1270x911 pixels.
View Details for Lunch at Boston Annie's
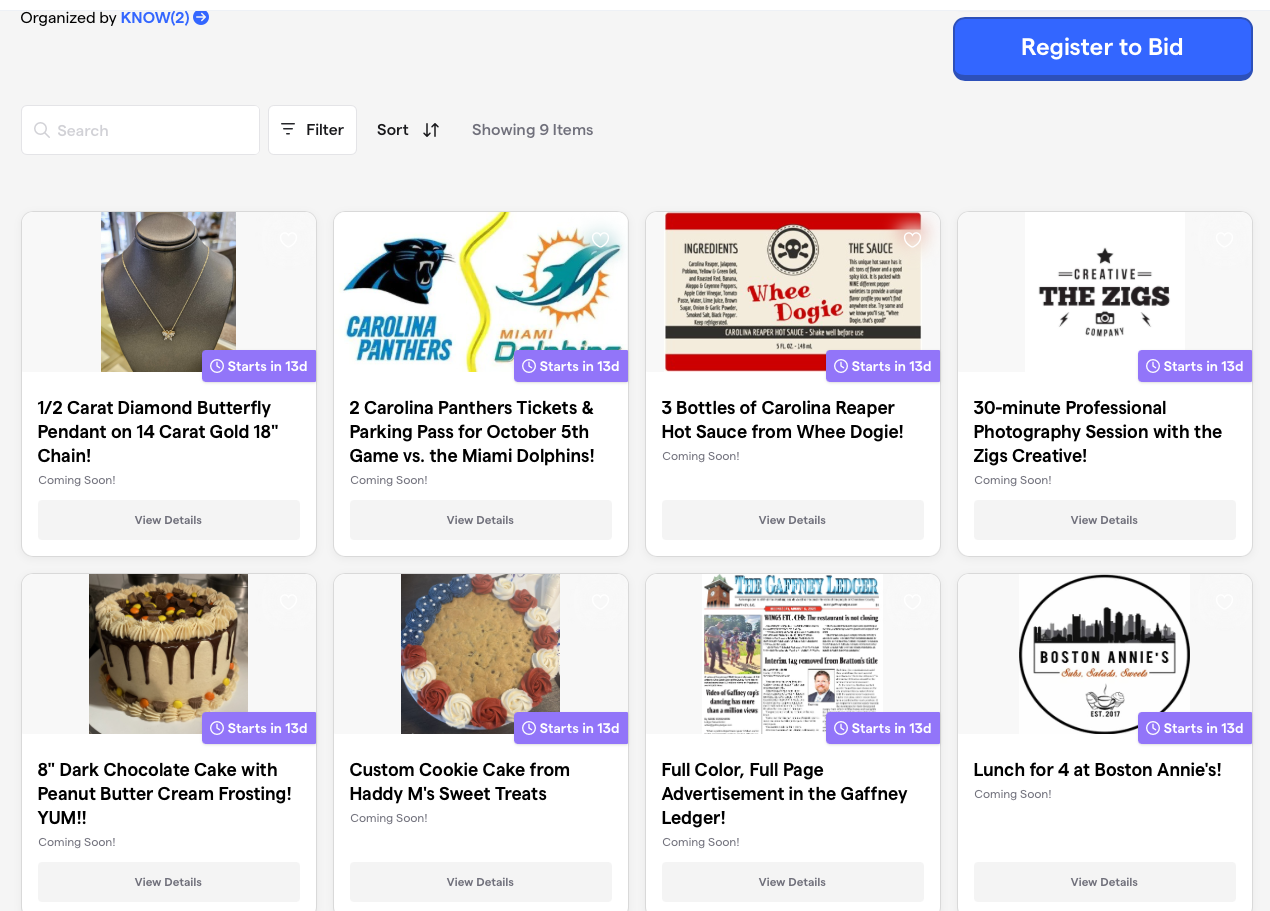pos(1104,882)
